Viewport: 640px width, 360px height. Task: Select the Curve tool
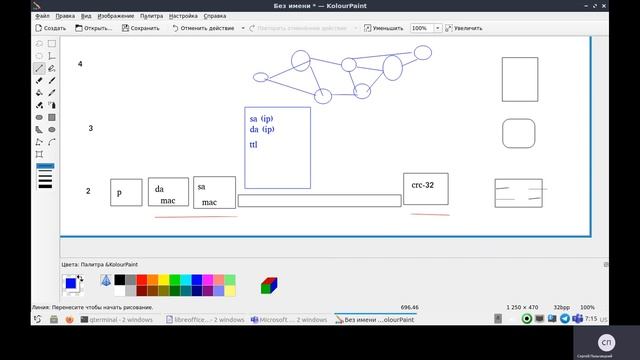click(x=52, y=142)
